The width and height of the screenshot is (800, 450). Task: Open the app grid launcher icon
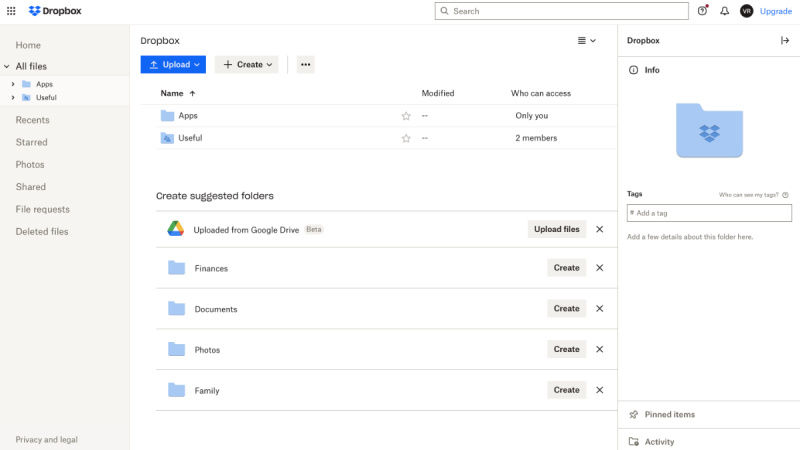coord(11,11)
